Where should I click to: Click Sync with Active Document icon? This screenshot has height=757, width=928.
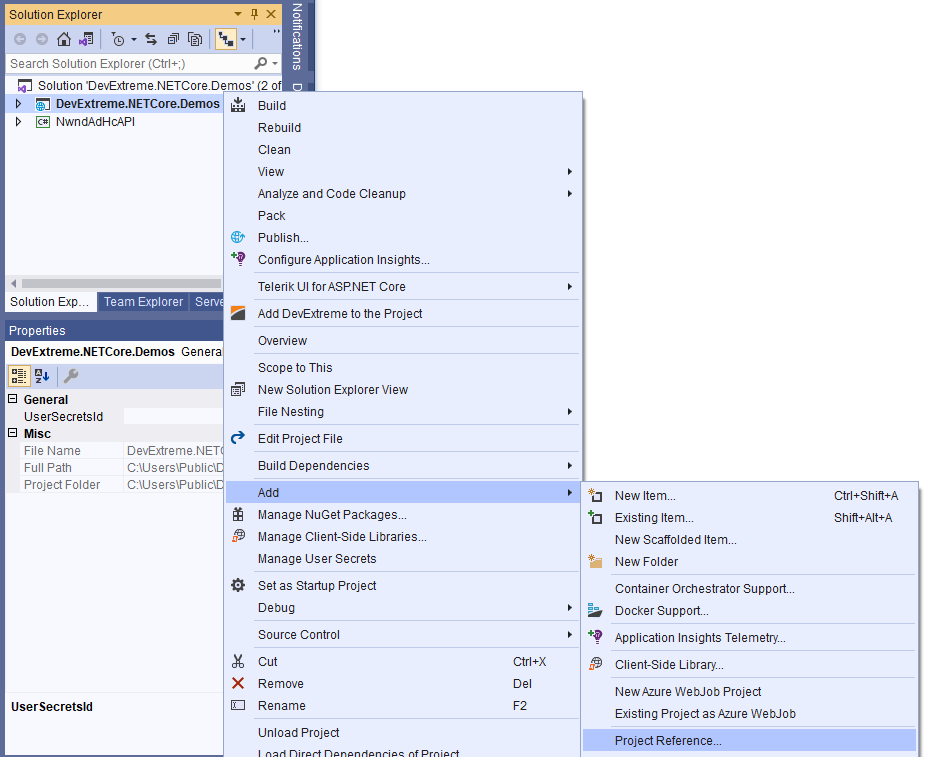coord(151,40)
